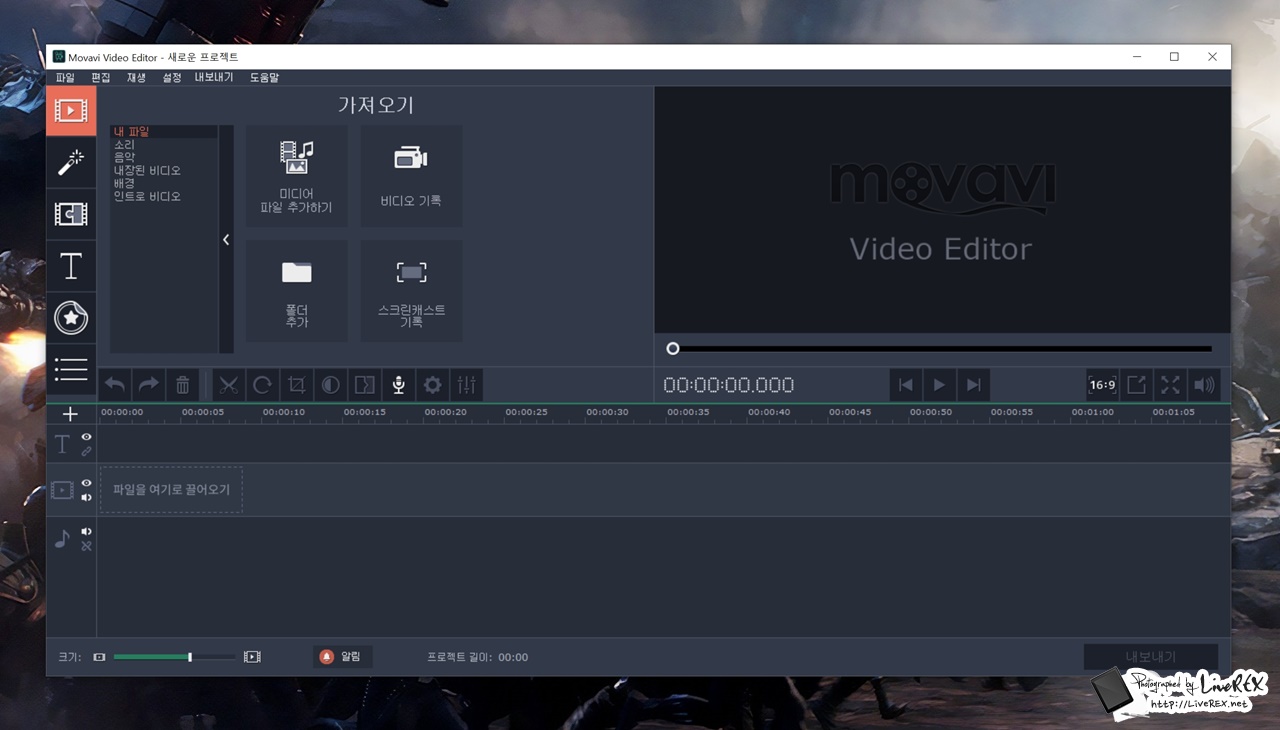Collapse the category list with left chevron
1280x730 pixels.
(226, 240)
